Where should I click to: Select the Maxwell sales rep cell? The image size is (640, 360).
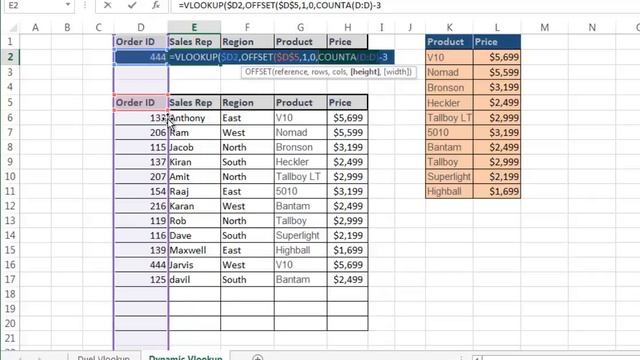coord(194,250)
